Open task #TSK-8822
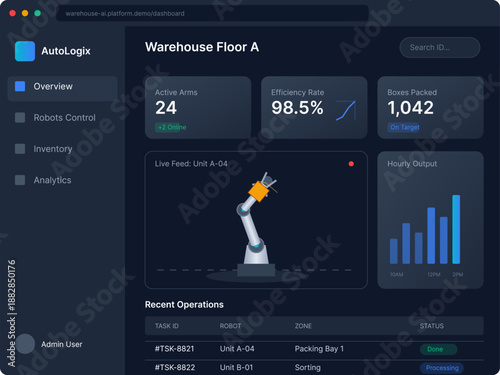This screenshot has width=500, height=375. point(175,367)
